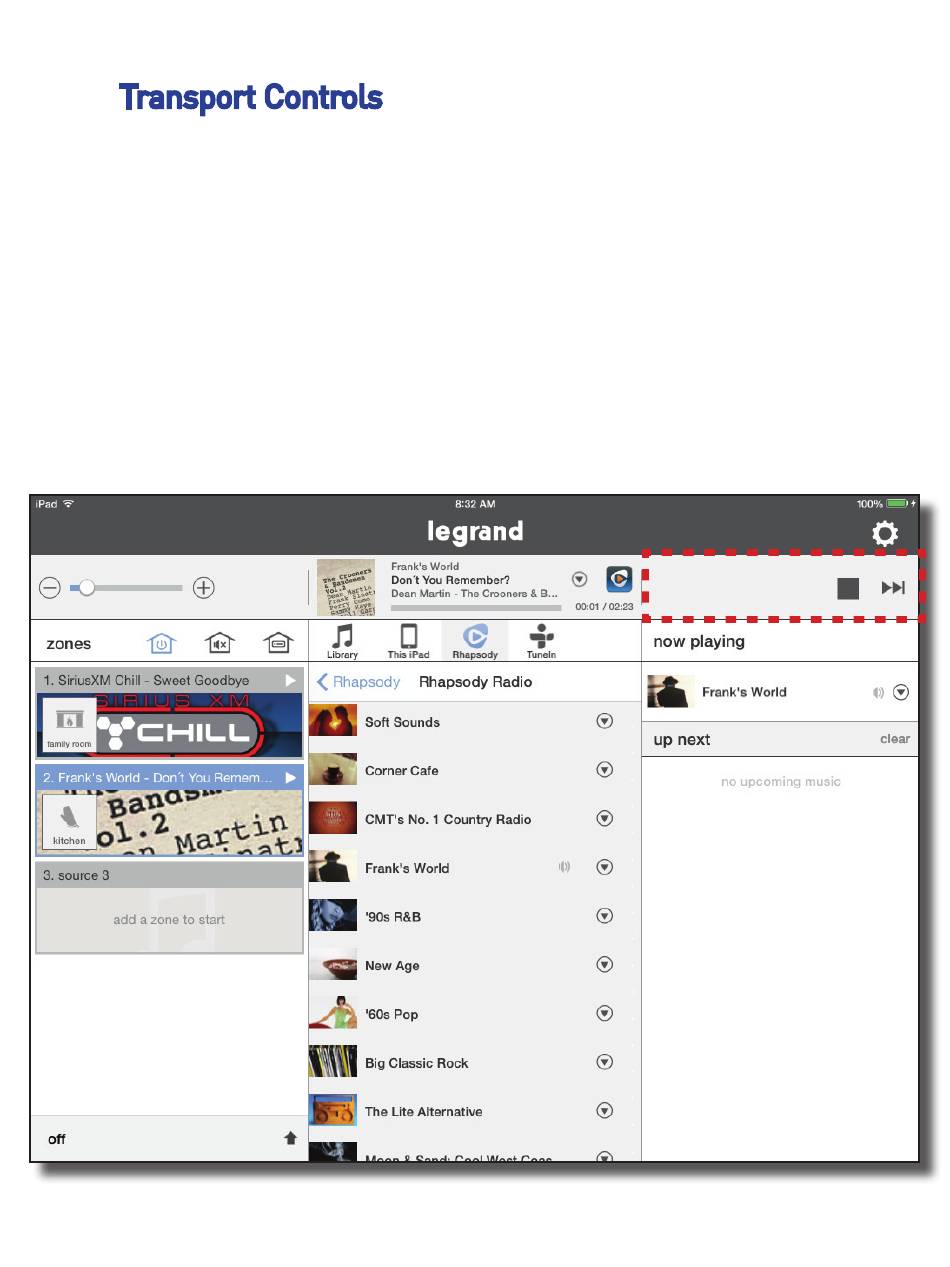The width and height of the screenshot is (950, 1267).
Task: Increase volume with the plus icon
Action: (x=204, y=588)
